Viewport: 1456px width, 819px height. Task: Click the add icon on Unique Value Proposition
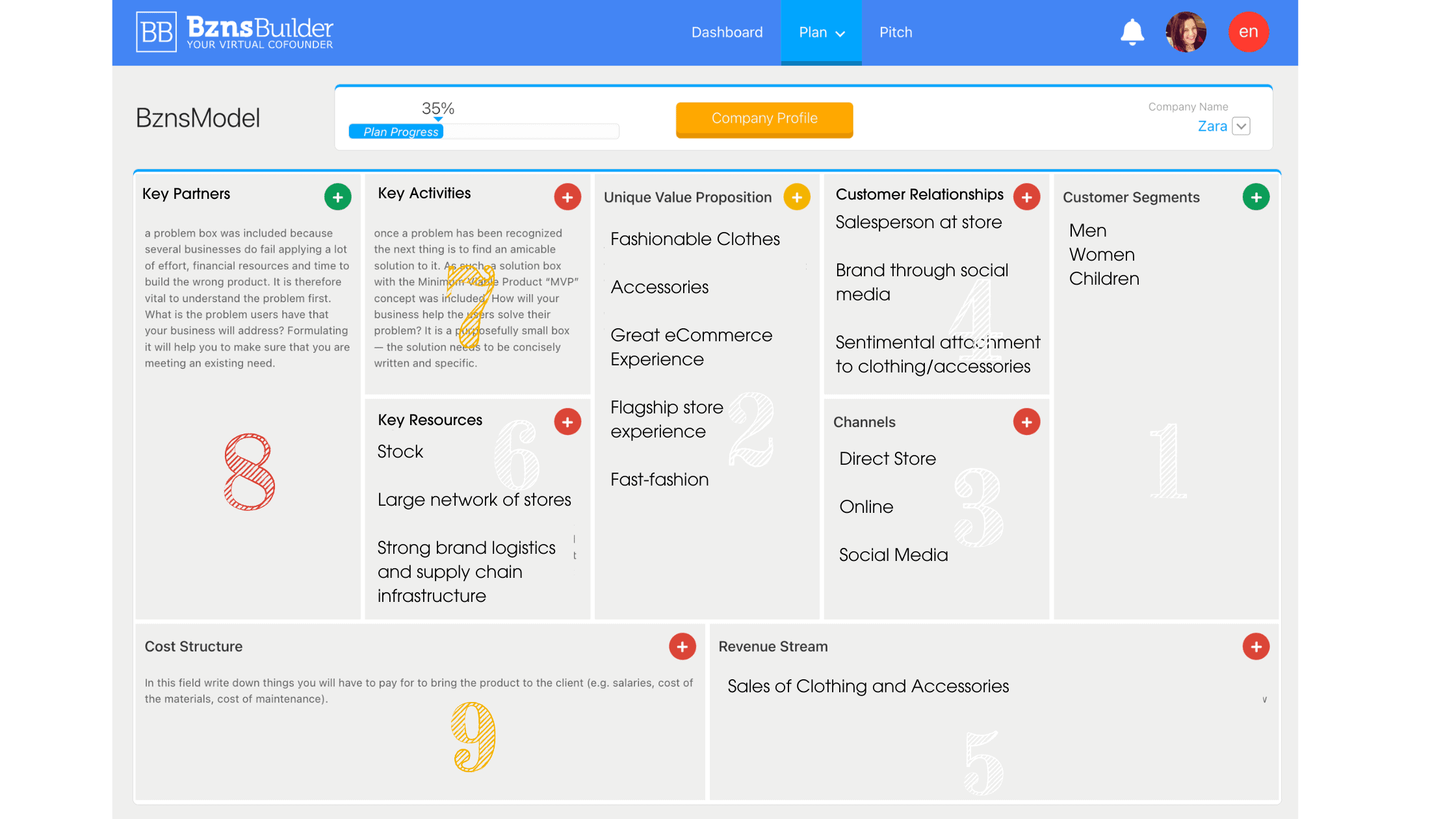coord(796,197)
